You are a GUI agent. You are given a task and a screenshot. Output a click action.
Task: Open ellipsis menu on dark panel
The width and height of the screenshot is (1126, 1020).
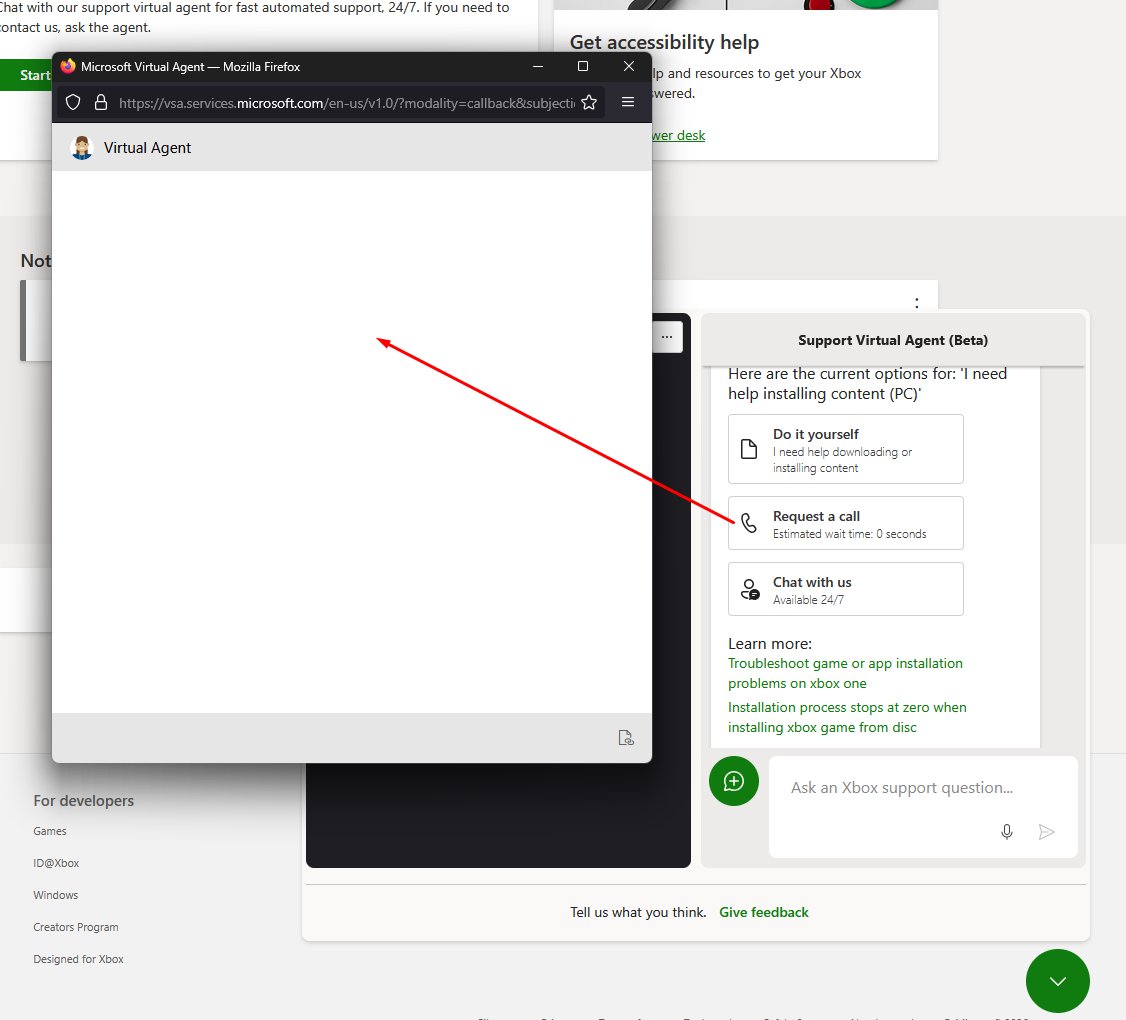[x=667, y=337]
